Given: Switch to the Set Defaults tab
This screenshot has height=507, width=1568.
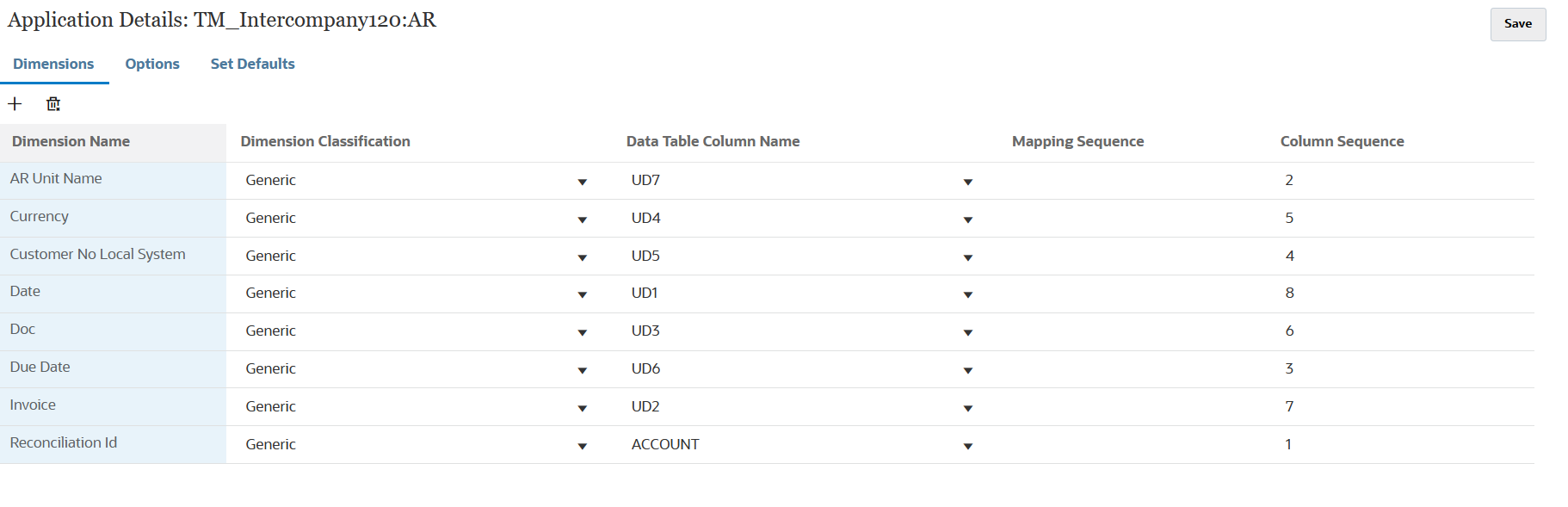Looking at the screenshot, I should point(252,64).
